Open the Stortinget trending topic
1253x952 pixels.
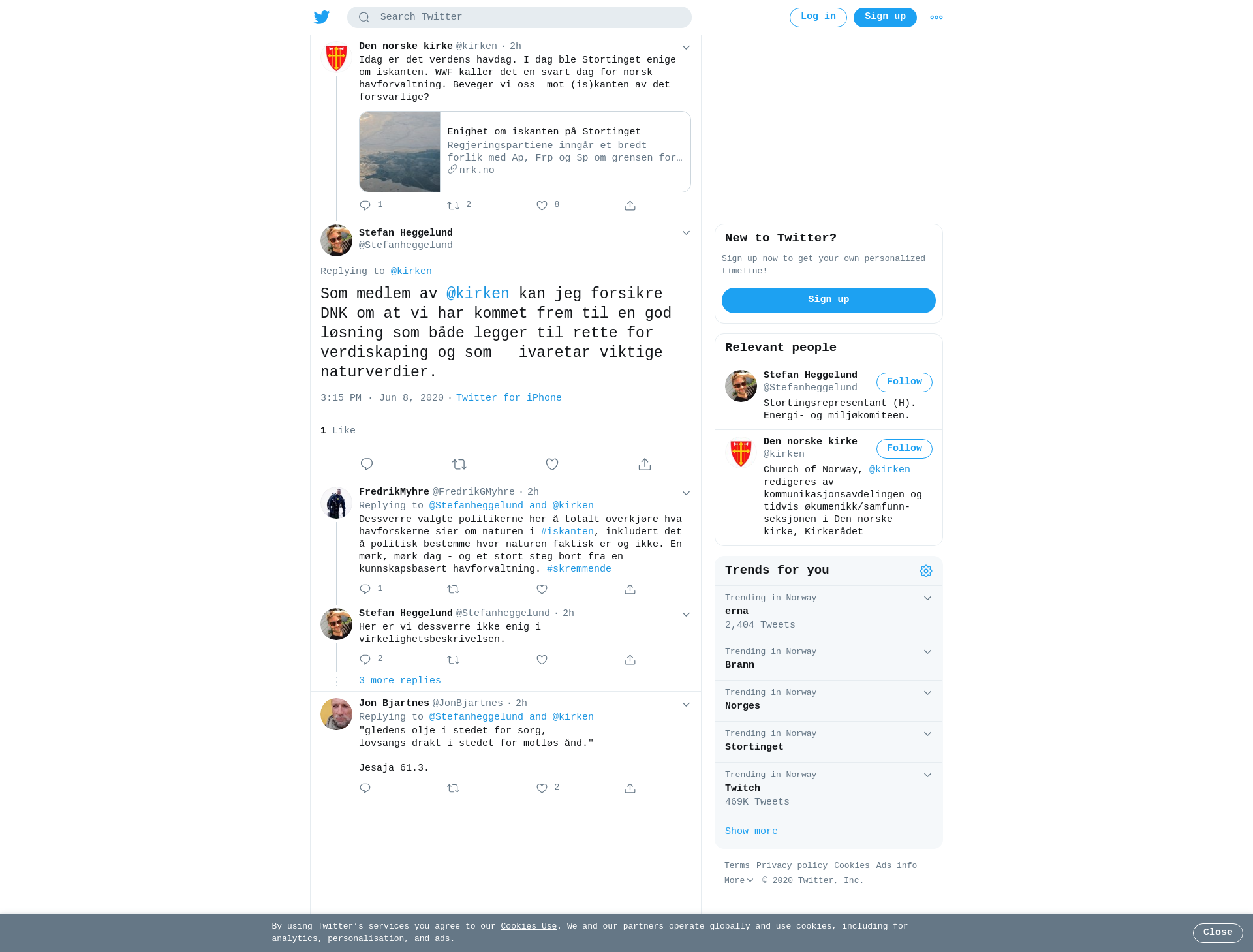pyautogui.click(x=829, y=742)
